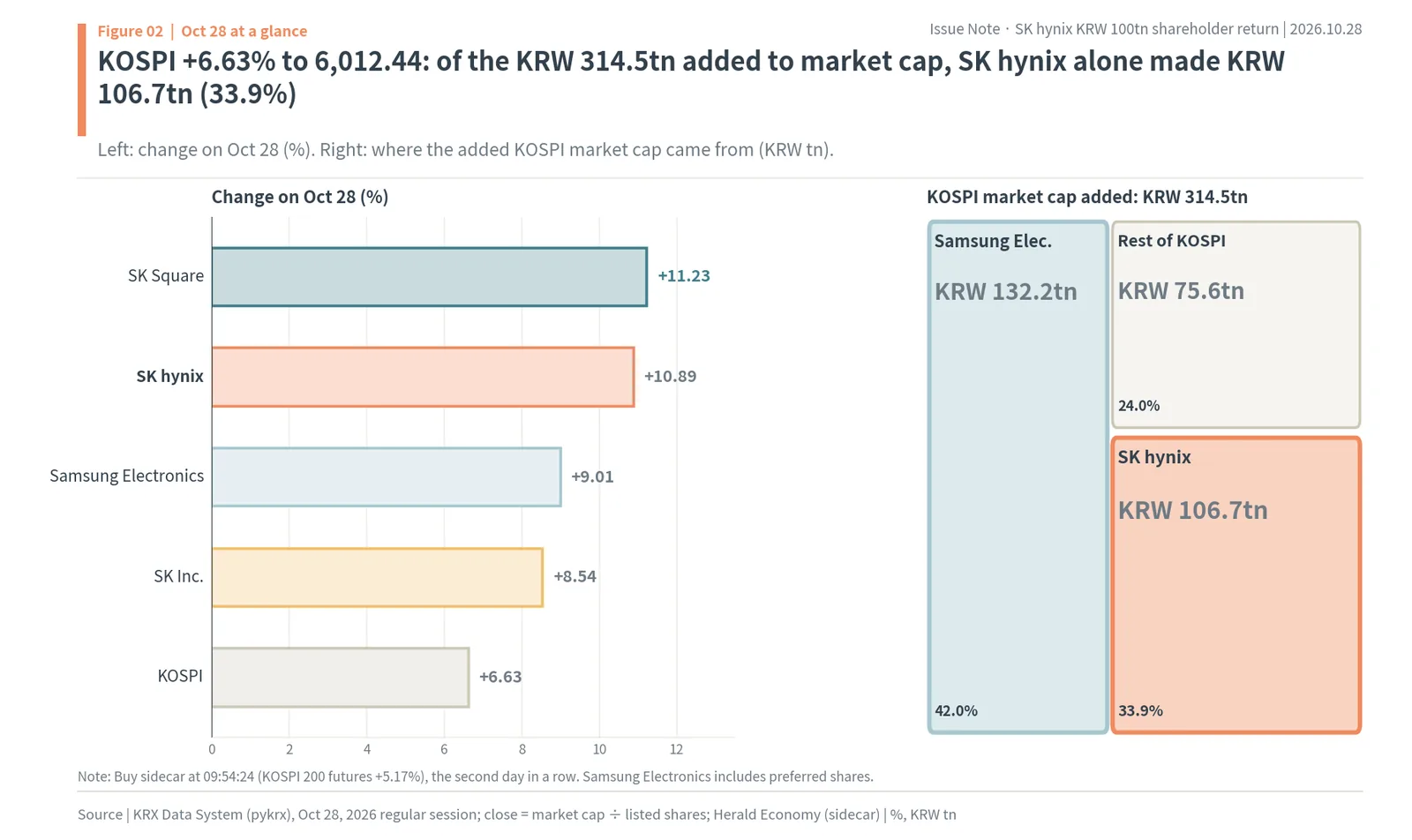Click the +8.54 value label
Image resolution: width=1412 pixels, height=840 pixels.
coord(575,577)
